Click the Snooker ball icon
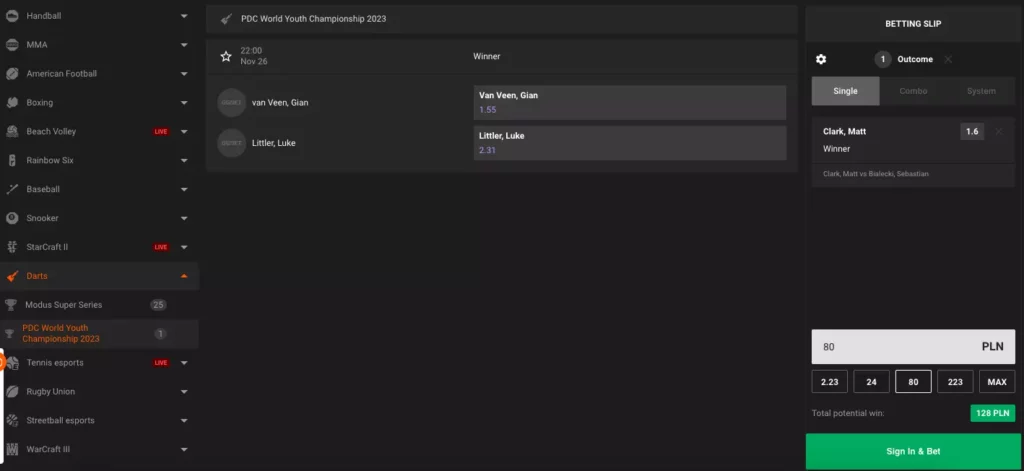The width and height of the screenshot is (1024, 471). (12, 218)
